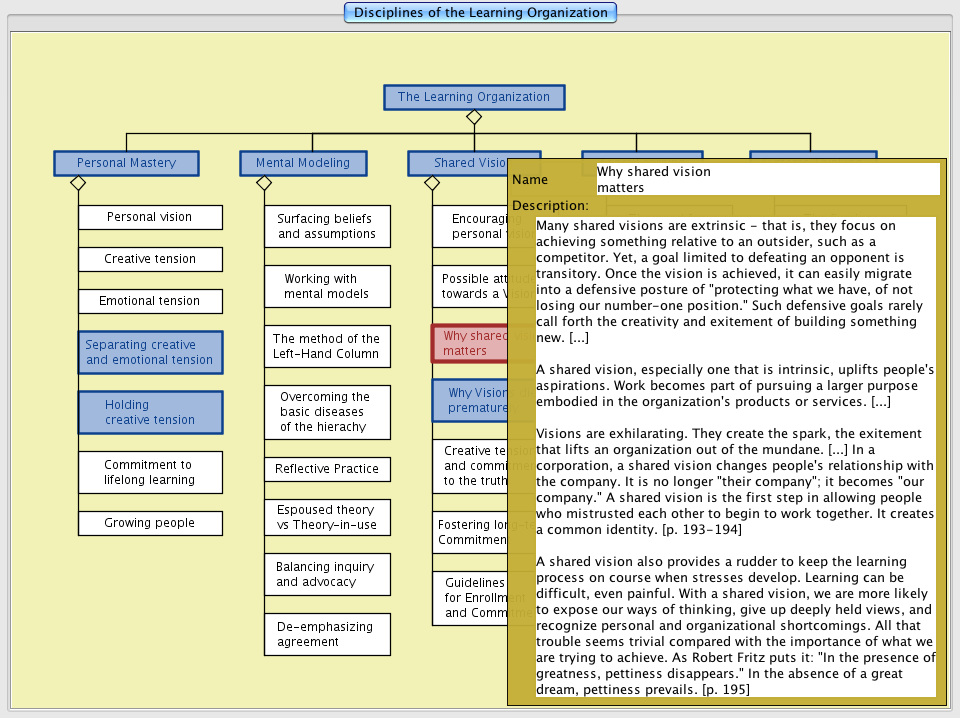
Task: Click the Personal vision box
Action: pos(150,217)
